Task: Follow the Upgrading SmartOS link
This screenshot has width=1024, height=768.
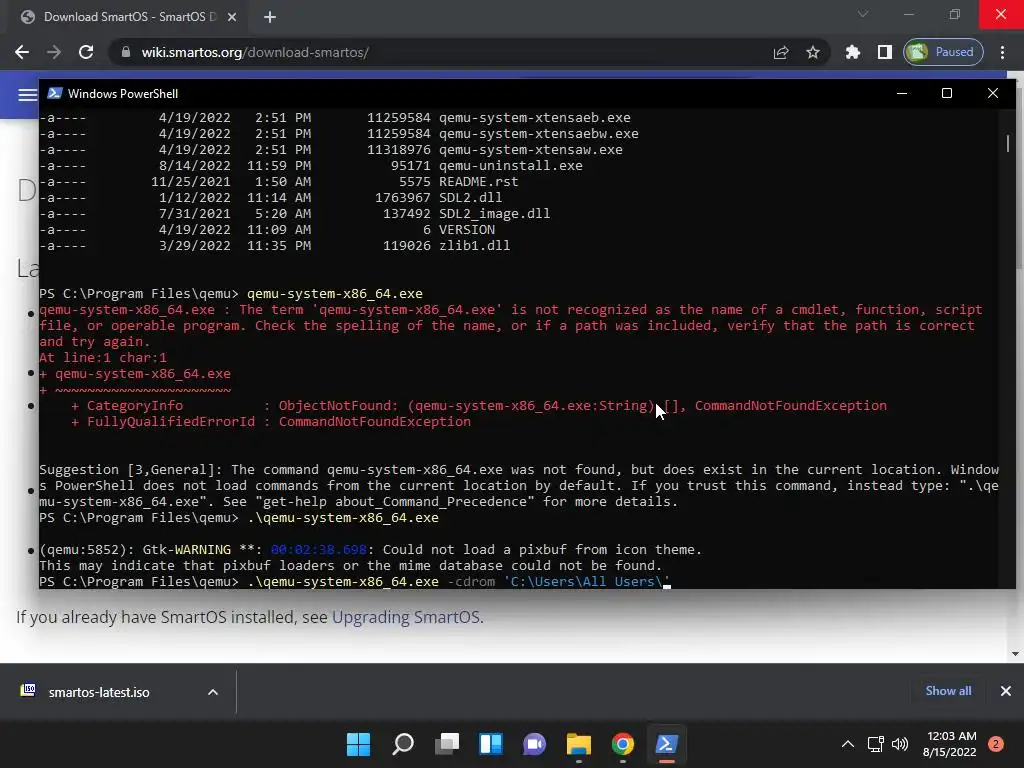Action: coord(406,617)
